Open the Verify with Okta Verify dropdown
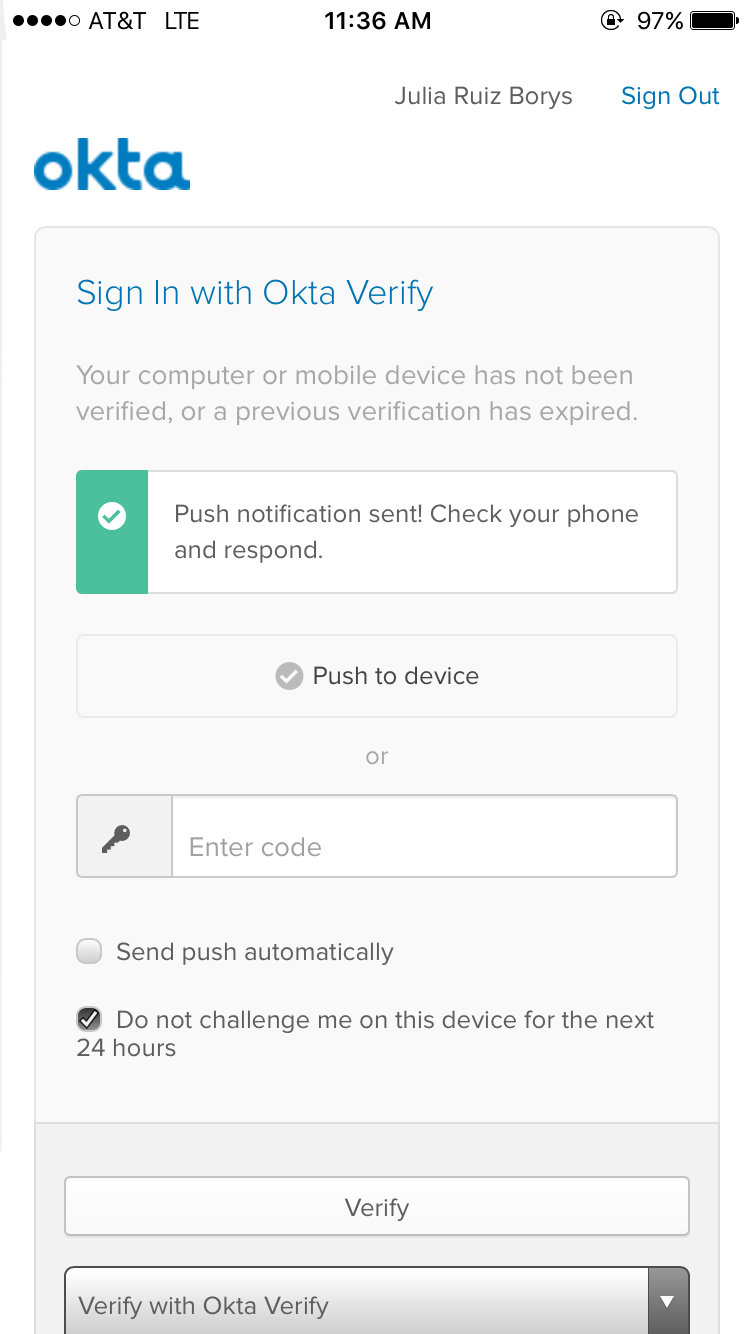This screenshot has height=1334, width=750. 377,1304
